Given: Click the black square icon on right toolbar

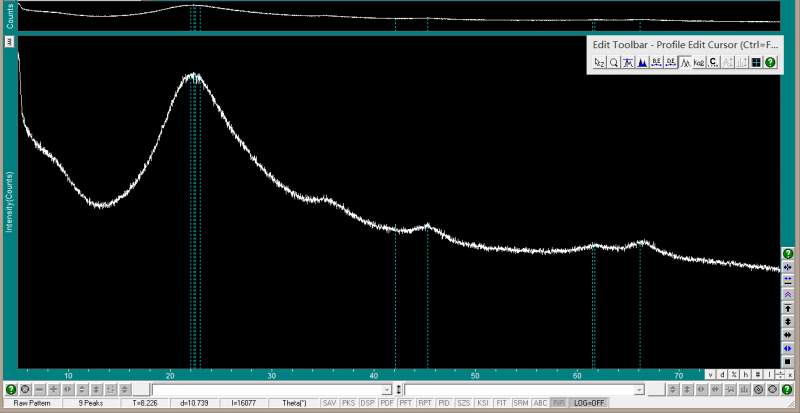Looking at the screenshot, I should coord(788,361).
